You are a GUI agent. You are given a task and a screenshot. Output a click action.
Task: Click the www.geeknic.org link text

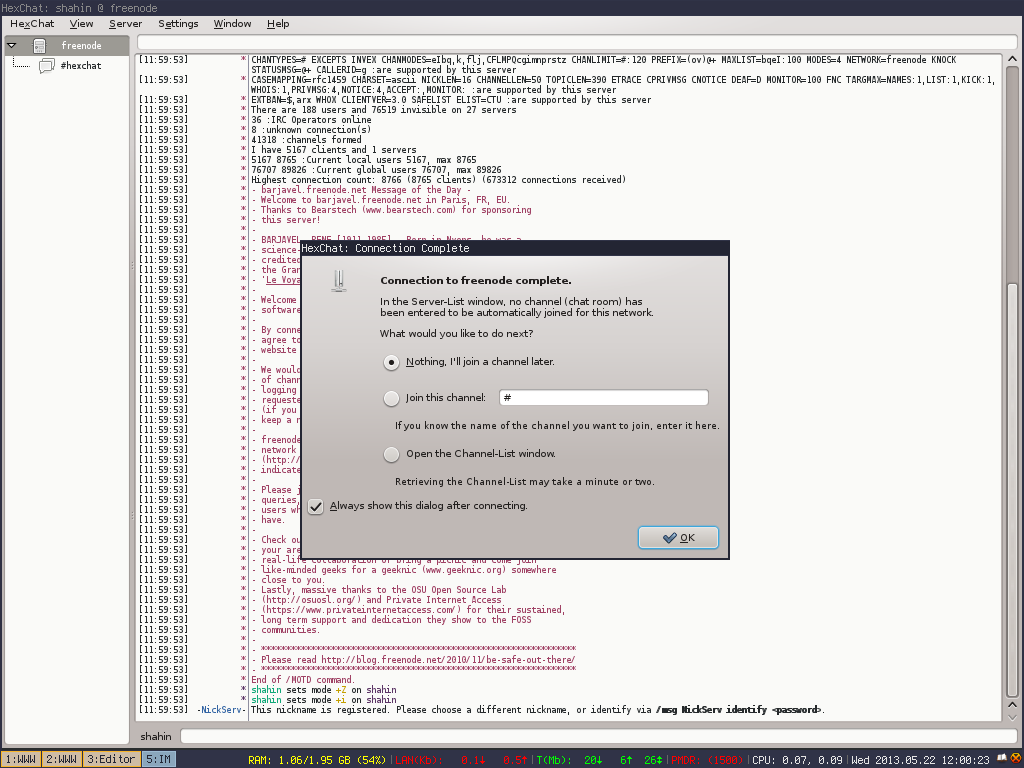click(x=464, y=570)
